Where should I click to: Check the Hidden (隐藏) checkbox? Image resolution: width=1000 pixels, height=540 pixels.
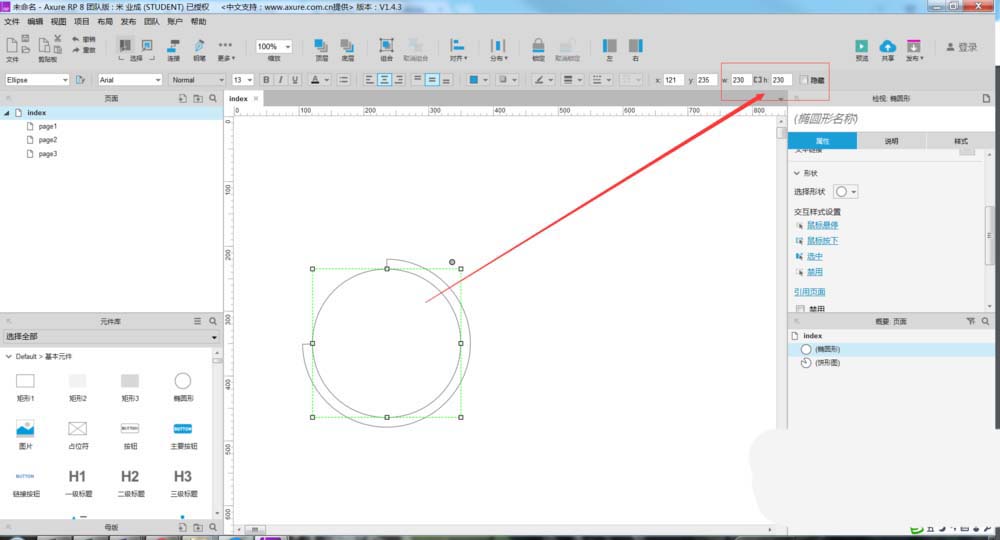(804, 80)
